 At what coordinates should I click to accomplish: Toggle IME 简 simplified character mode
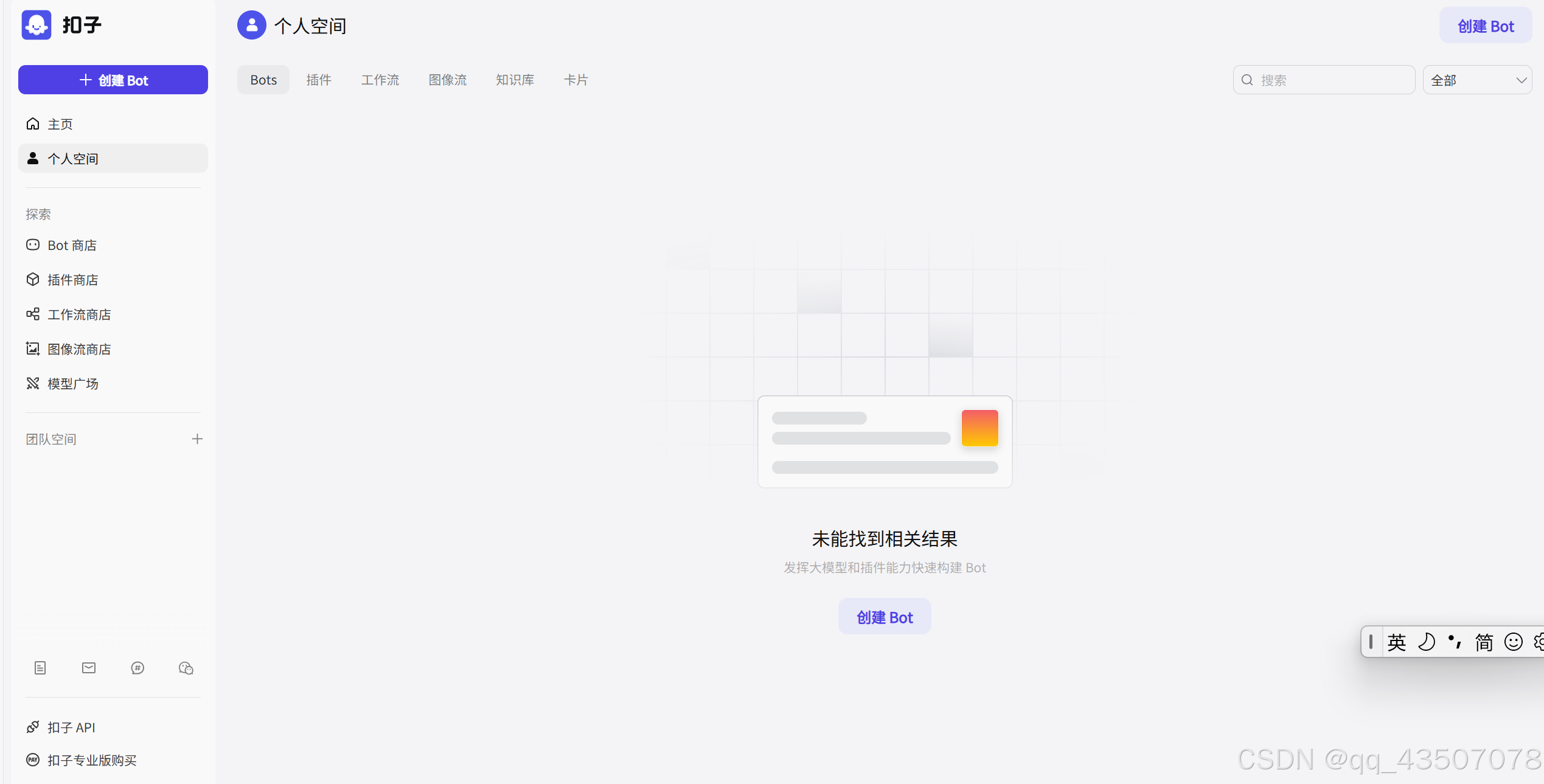(x=1484, y=642)
